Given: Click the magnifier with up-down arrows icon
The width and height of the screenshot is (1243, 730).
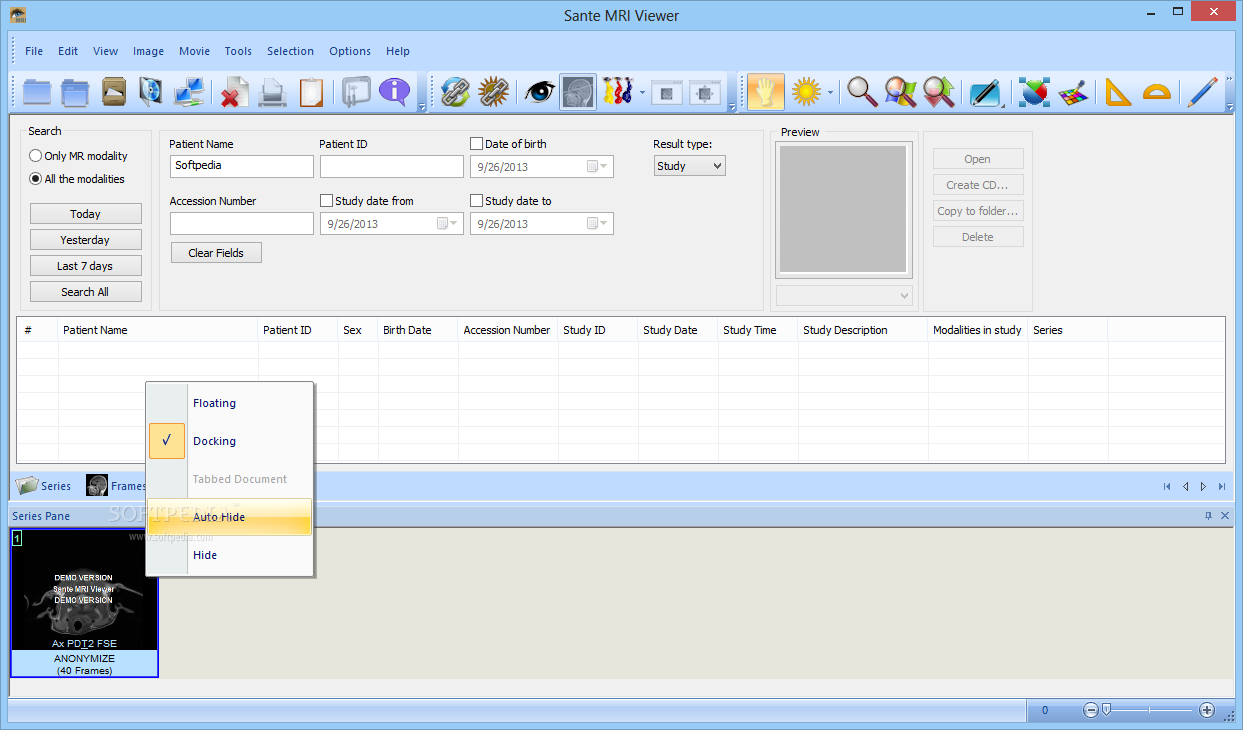Looking at the screenshot, I should point(939,92).
